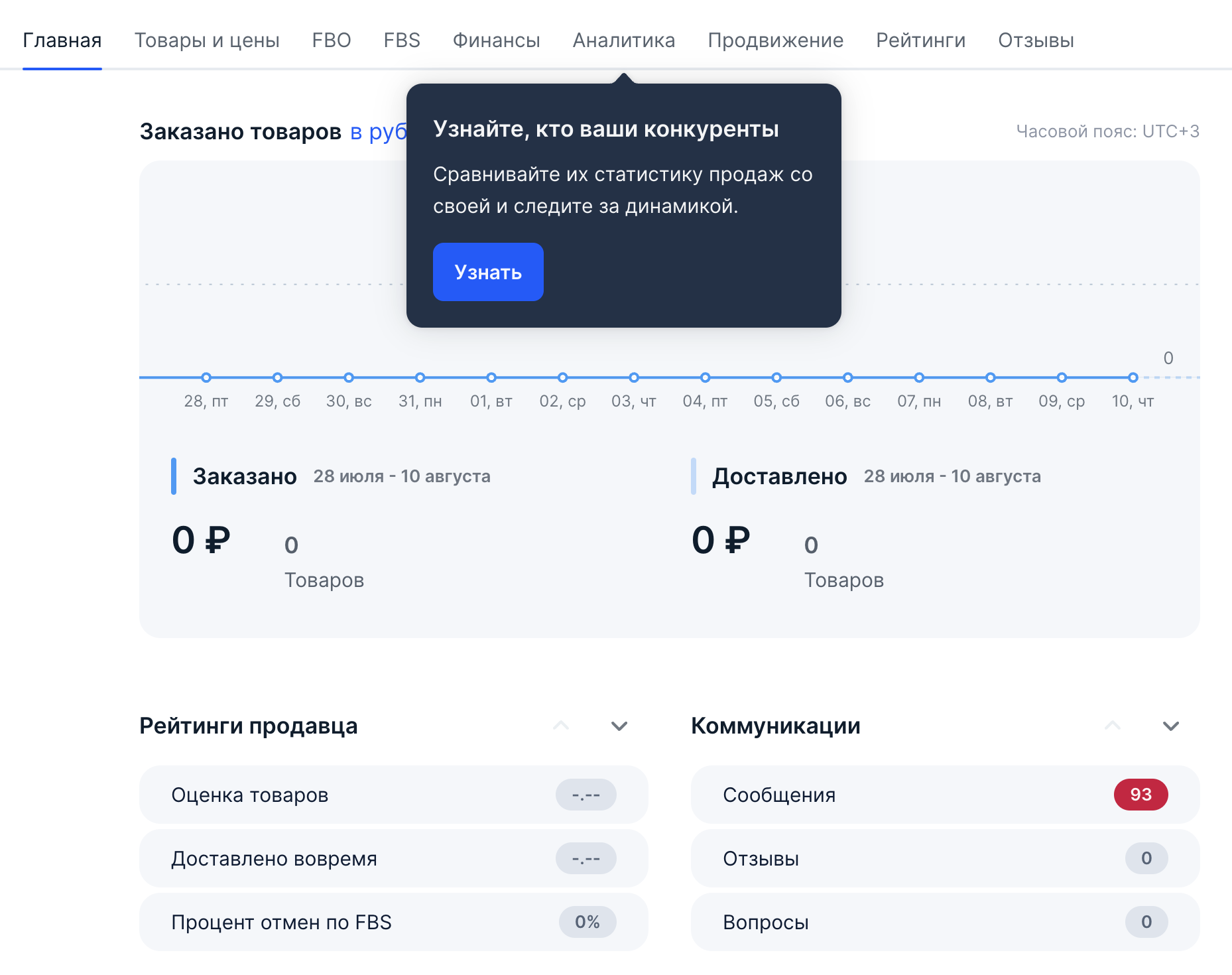Open the Отзывы communications row
1232x975 pixels.
pos(946,858)
